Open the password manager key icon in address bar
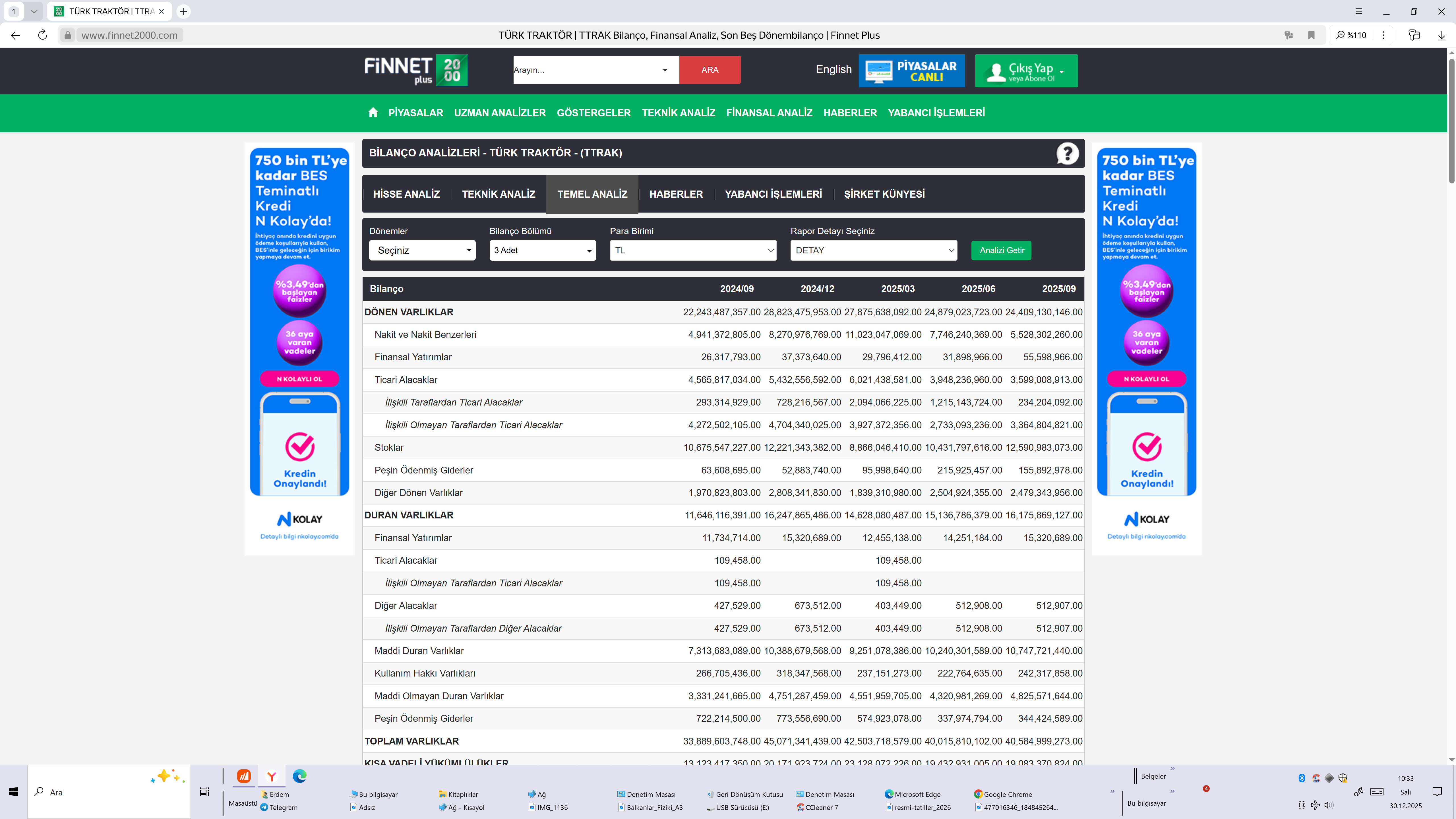 coord(1289,35)
